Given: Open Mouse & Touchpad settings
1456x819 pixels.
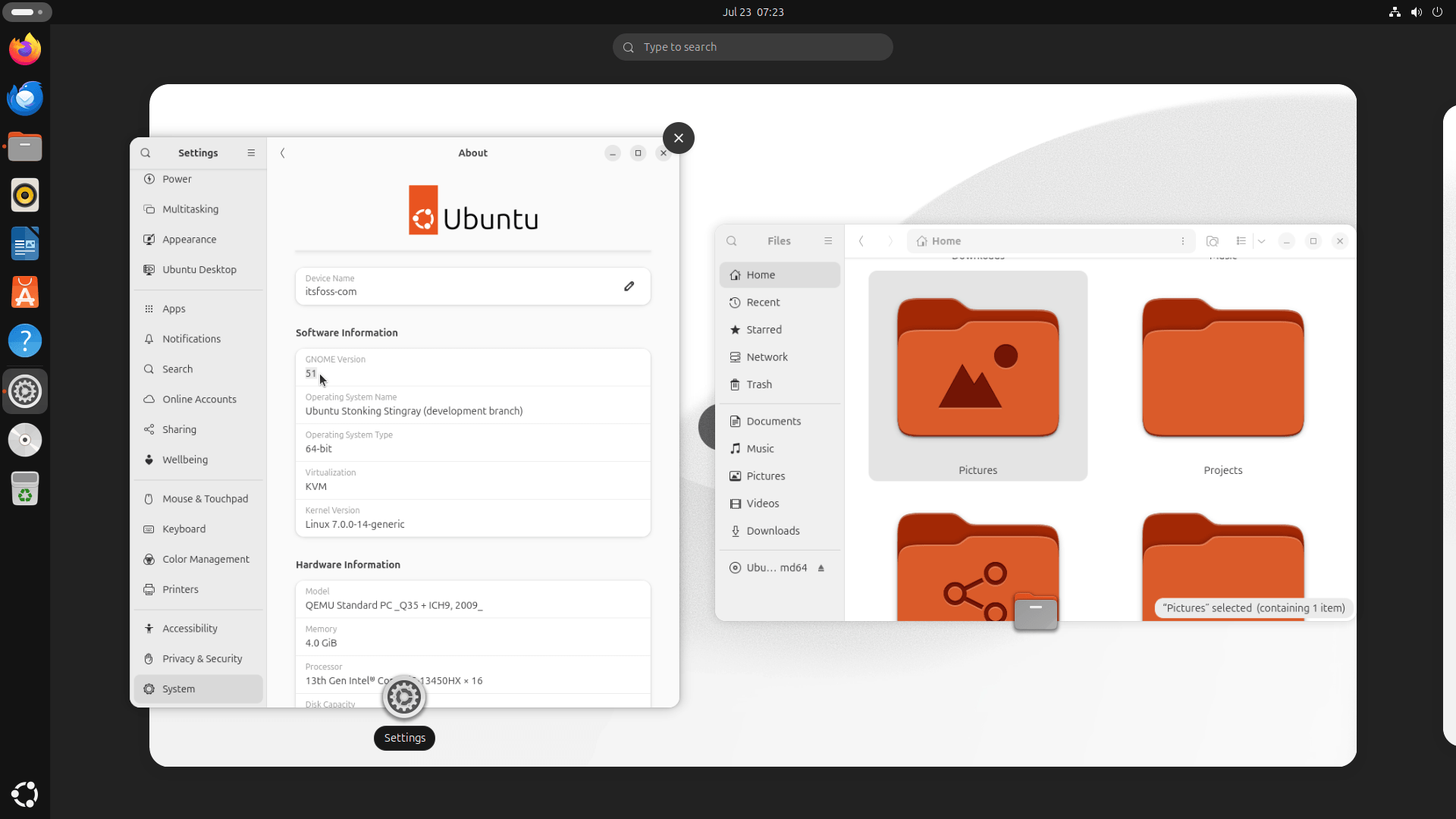Looking at the screenshot, I should coord(199,499).
